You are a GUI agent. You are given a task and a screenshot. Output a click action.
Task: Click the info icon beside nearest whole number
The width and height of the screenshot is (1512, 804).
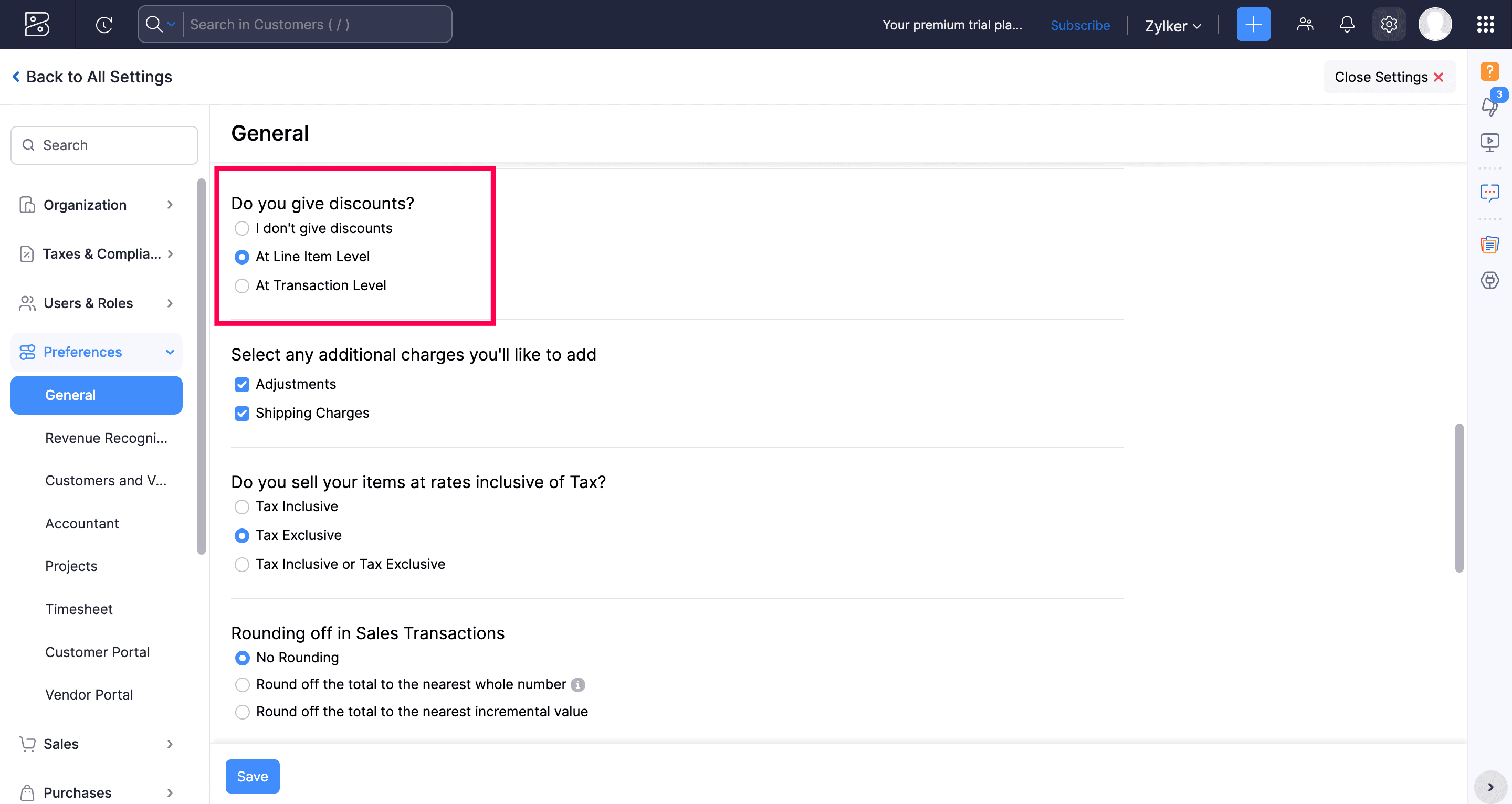[x=577, y=685]
